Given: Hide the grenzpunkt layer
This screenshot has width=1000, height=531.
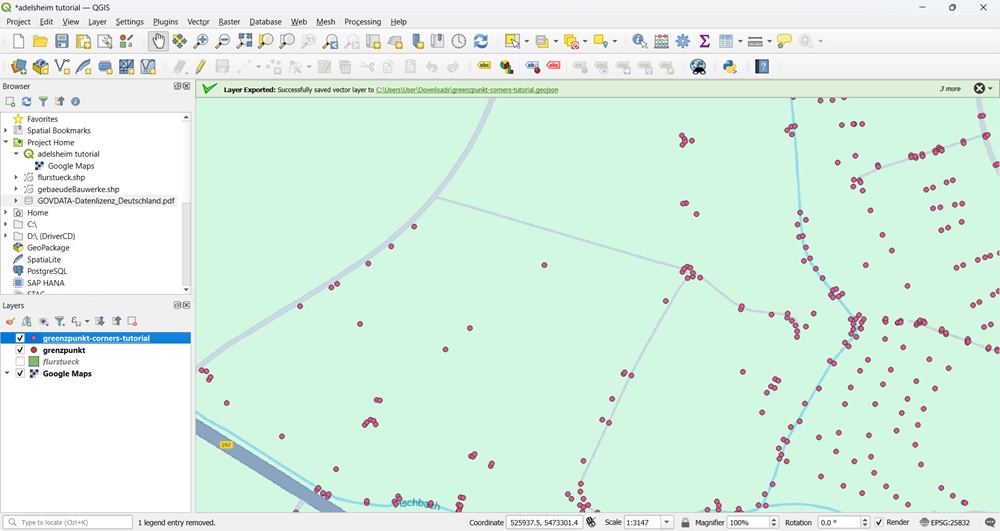Looking at the screenshot, I should (20, 350).
